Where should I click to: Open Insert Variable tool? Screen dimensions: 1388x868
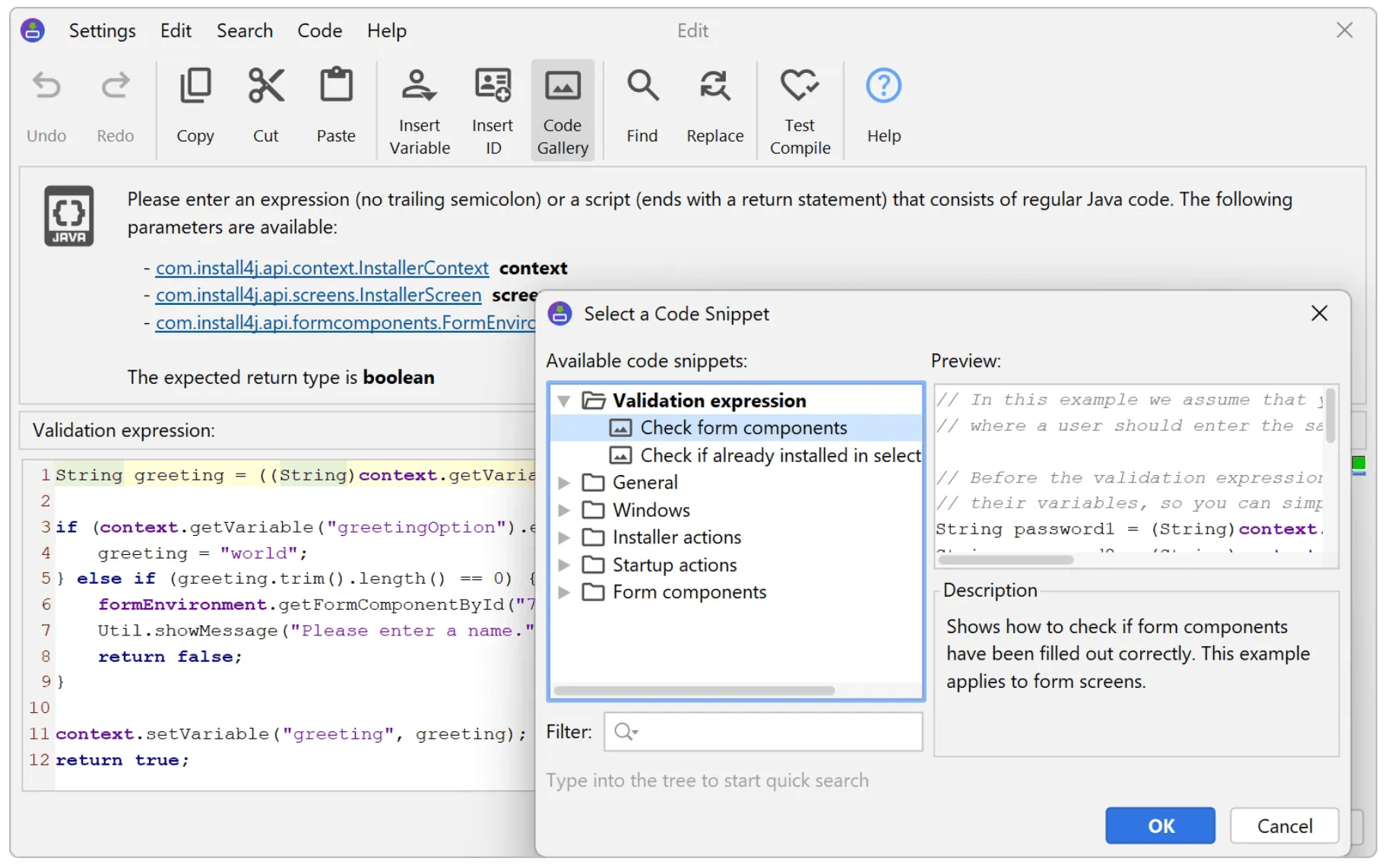420,110
